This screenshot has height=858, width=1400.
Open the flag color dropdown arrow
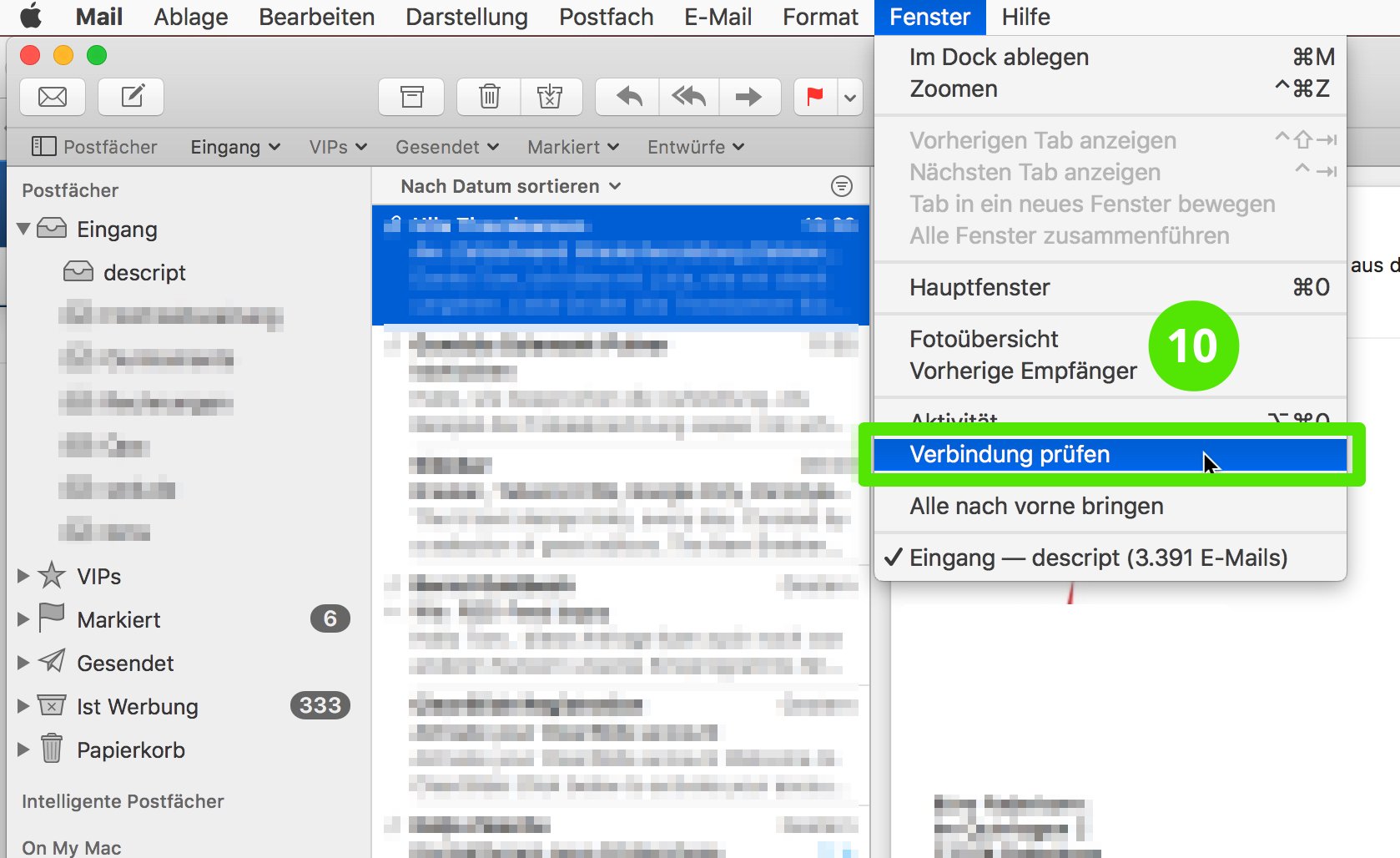click(x=850, y=97)
